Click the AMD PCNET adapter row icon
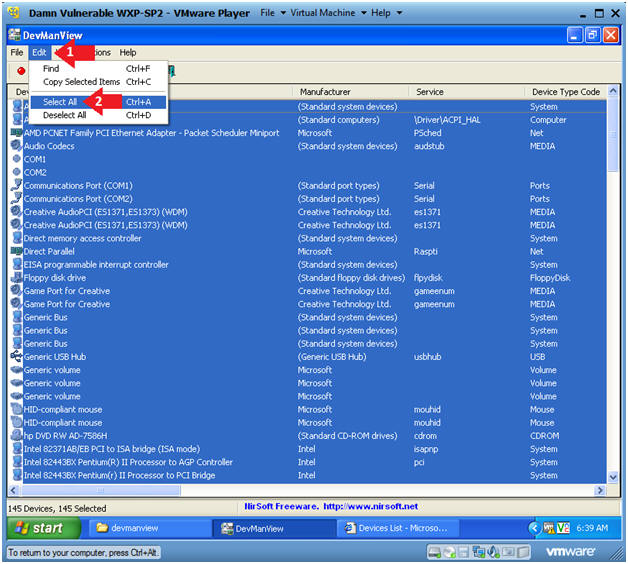The width and height of the screenshot is (628, 564). point(16,133)
